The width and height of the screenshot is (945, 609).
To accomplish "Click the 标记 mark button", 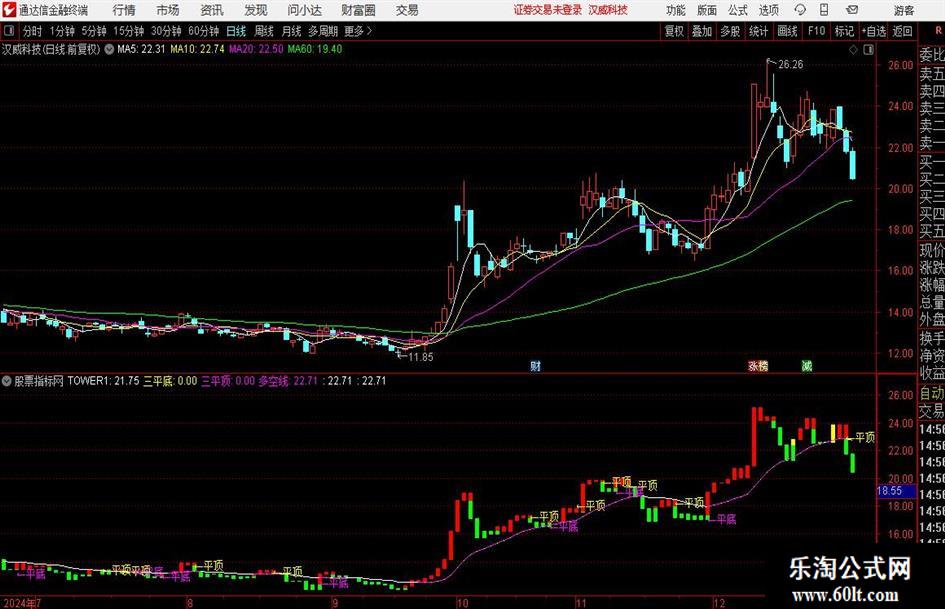I will point(844,31).
